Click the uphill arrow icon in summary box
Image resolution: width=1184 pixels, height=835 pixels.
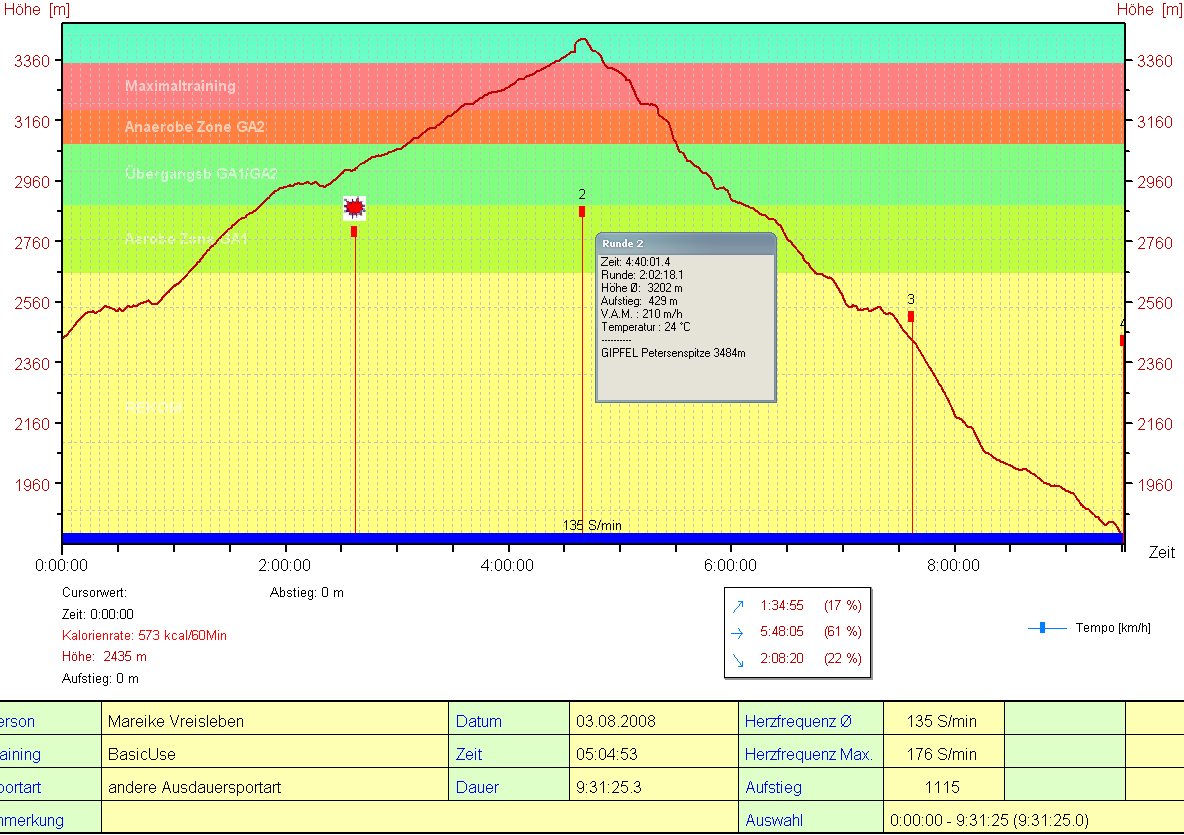pyautogui.click(x=738, y=606)
